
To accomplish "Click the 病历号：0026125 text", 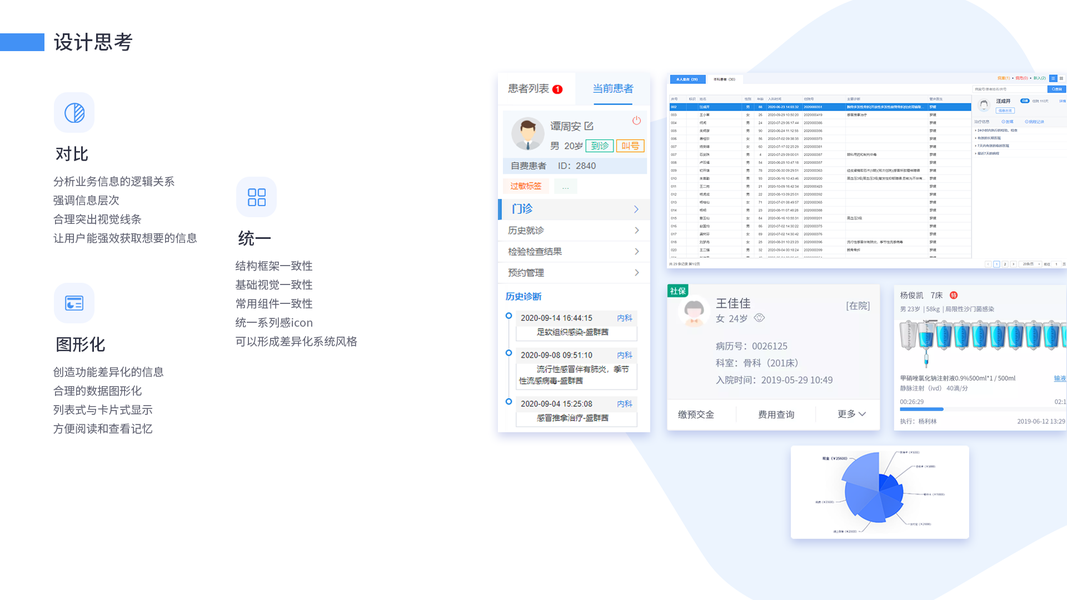I will [x=751, y=346].
